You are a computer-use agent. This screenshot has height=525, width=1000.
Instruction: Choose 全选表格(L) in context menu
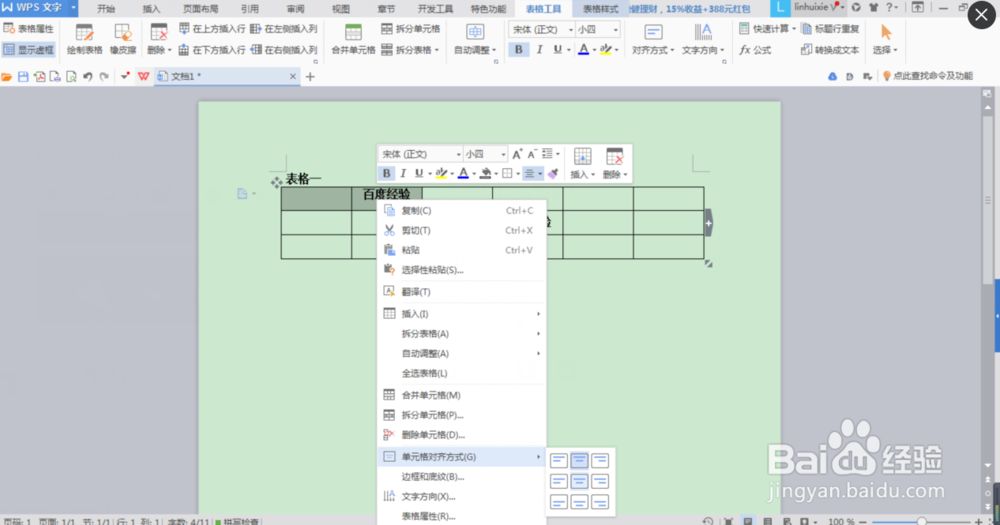pyautogui.click(x=462, y=373)
